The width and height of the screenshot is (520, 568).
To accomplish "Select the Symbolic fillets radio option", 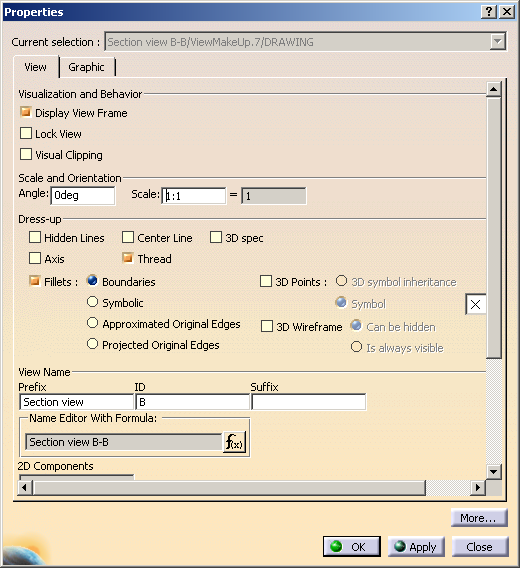I will click(92, 302).
